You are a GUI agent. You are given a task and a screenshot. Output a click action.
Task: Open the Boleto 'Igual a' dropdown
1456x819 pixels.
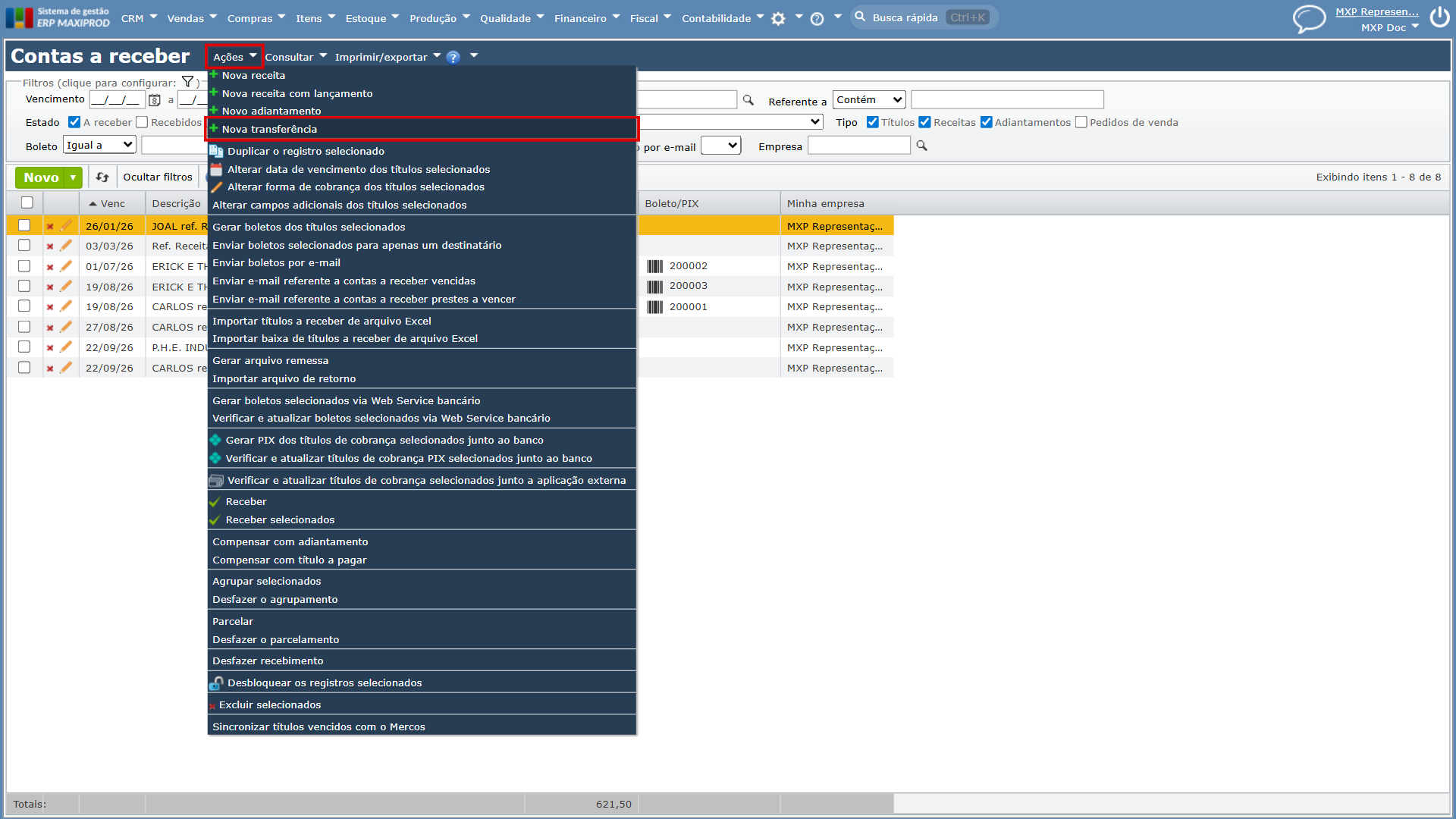point(99,145)
